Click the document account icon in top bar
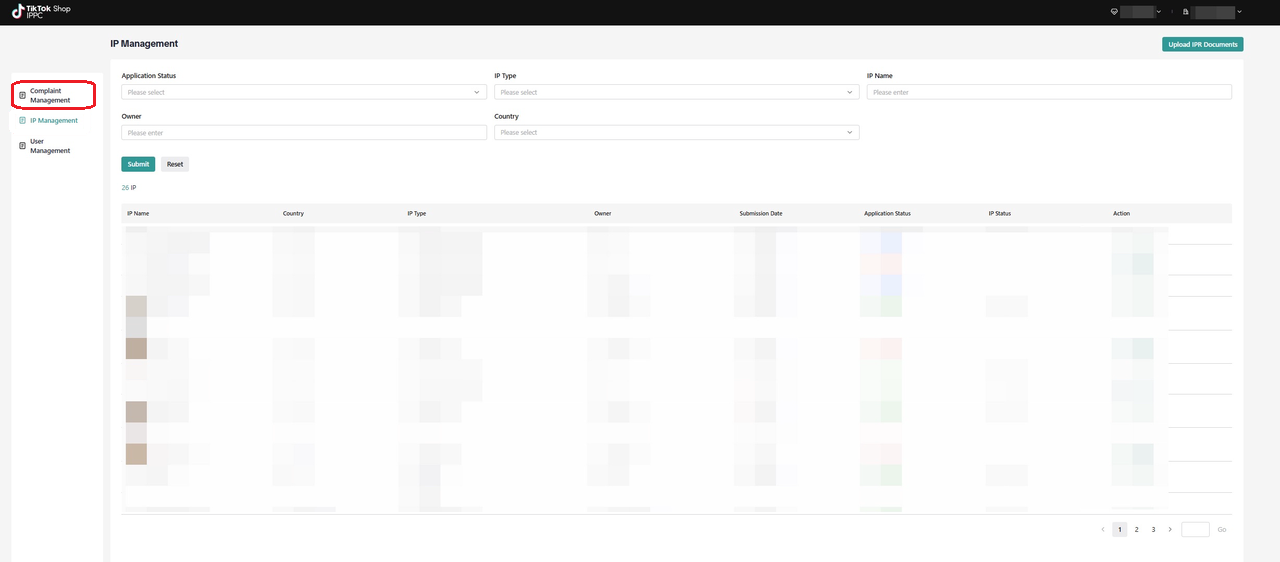 (x=1185, y=12)
